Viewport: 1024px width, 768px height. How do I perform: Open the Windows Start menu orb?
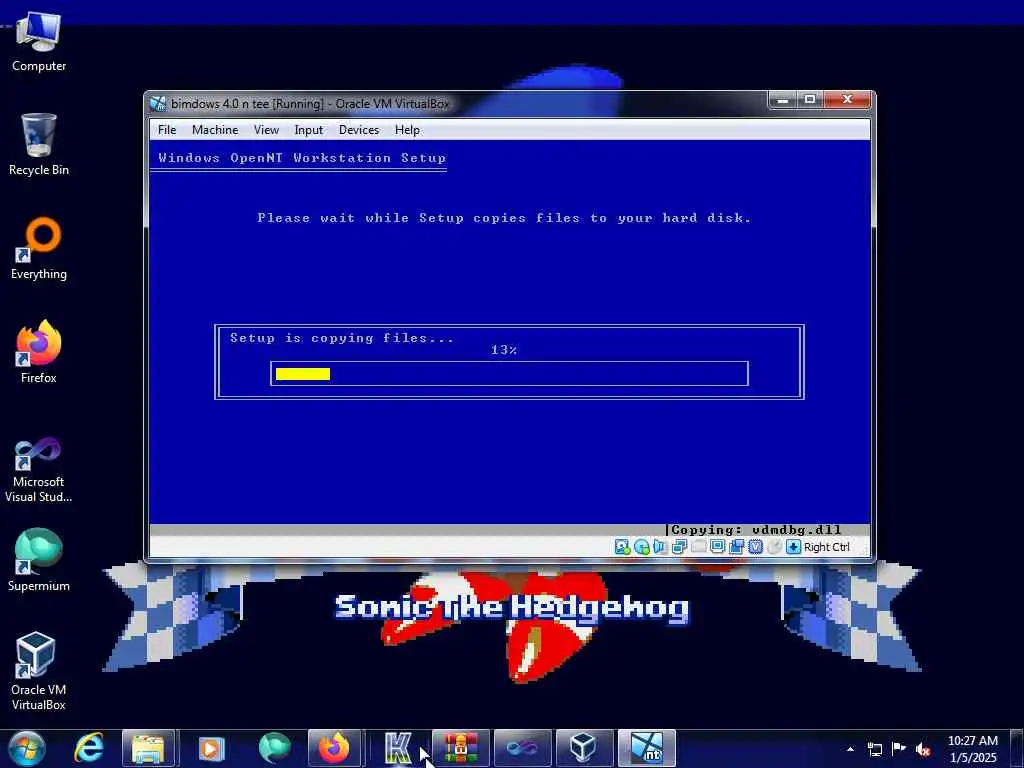click(x=26, y=748)
